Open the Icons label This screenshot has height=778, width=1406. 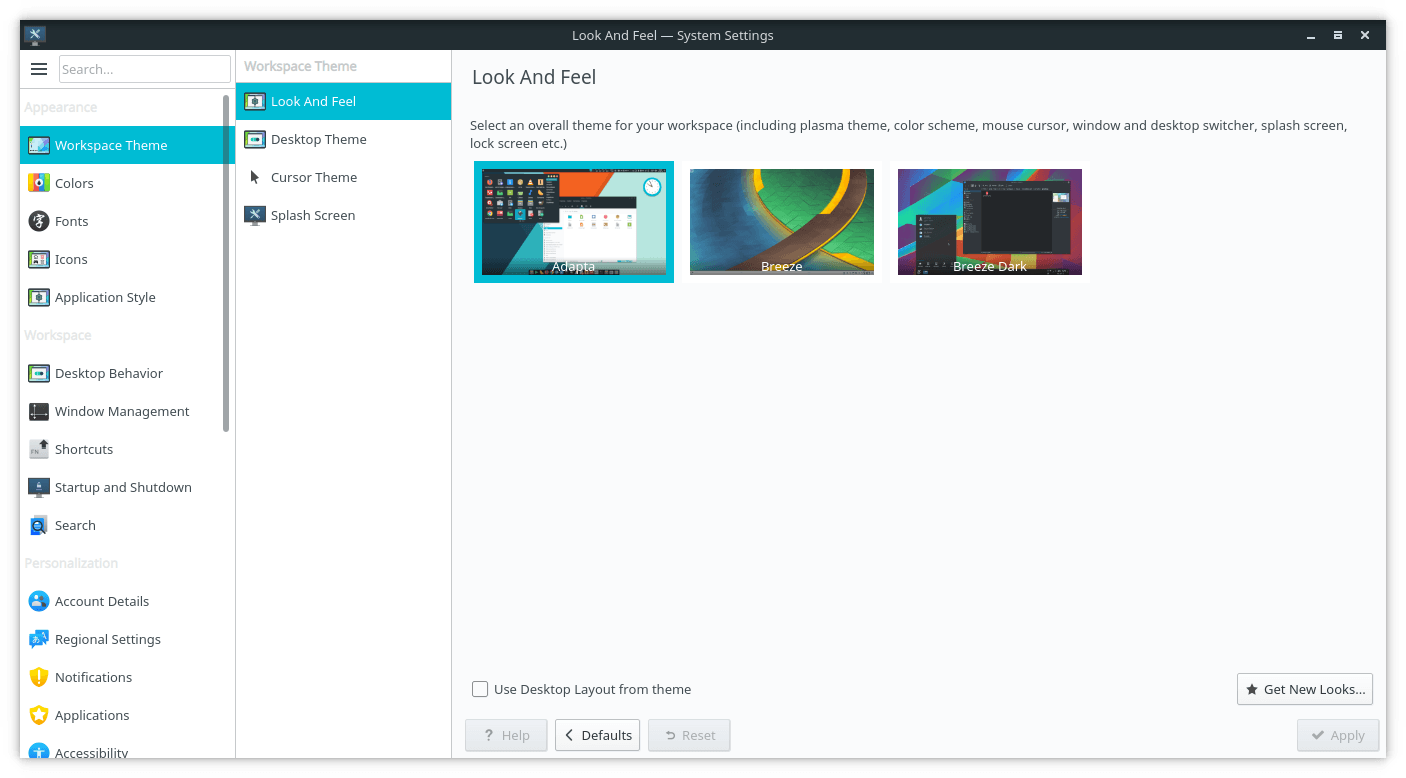(71, 259)
